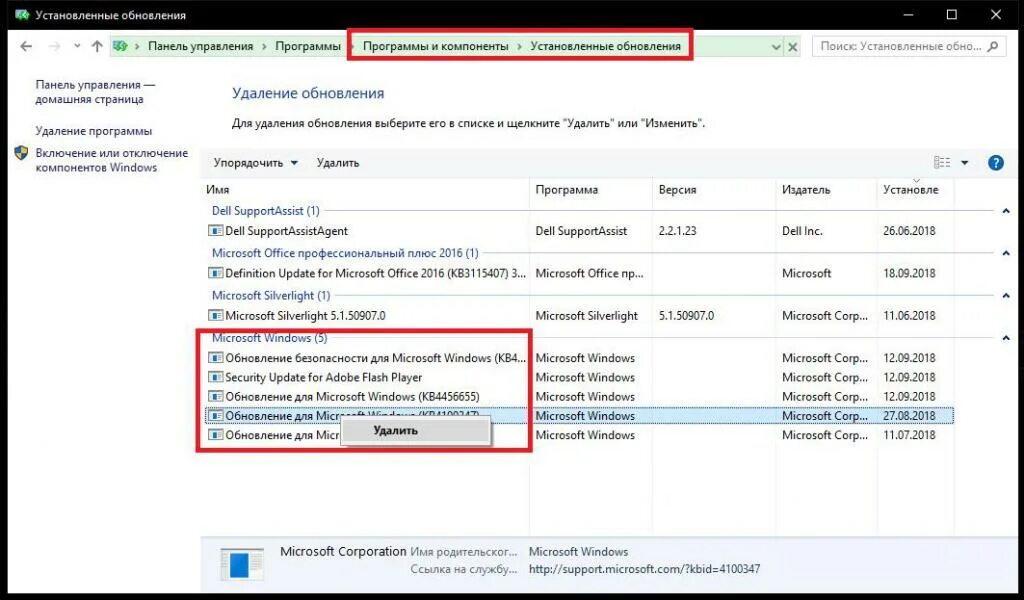This screenshot has height=600, width=1024.
Task: Click the change view icon
Action: click(x=942, y=163)
